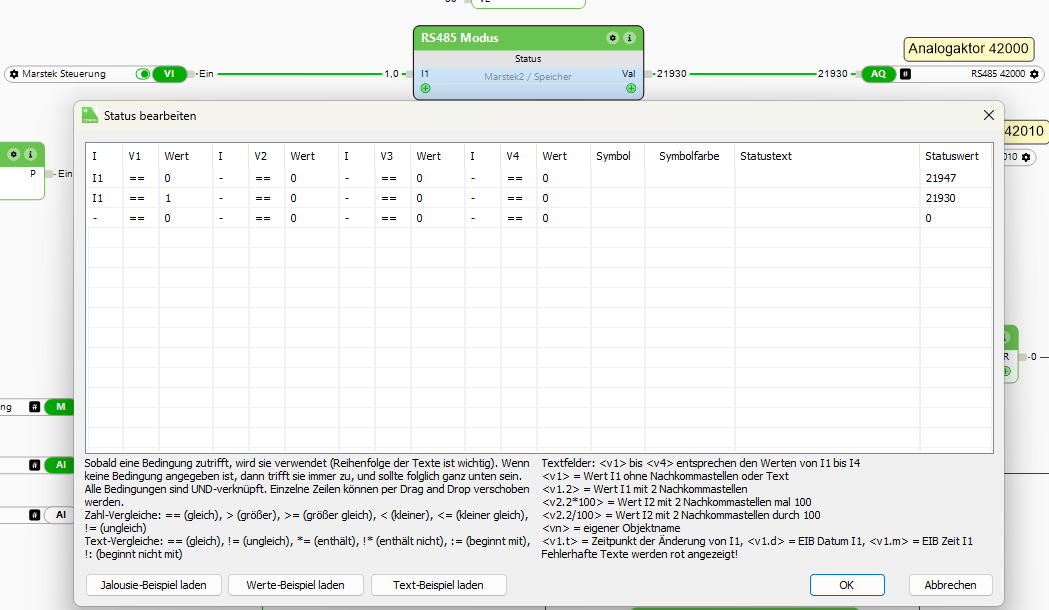Click Marstek2 / Speicher label in block
This screenshot has width=1049, height=610.
coord(528,77)
